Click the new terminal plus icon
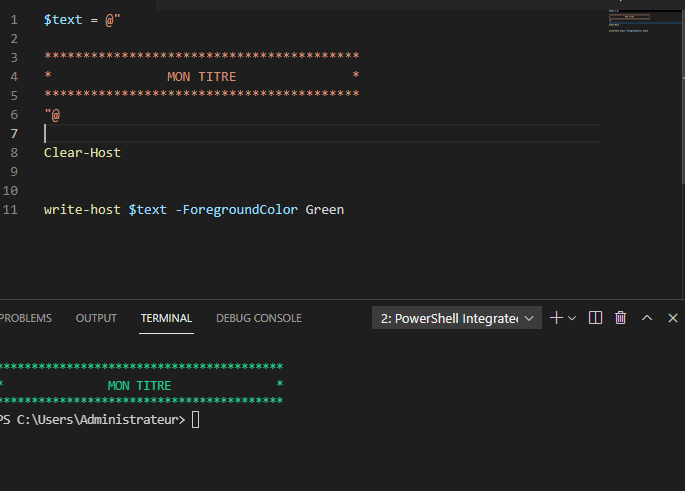 [x=557, y=318]
